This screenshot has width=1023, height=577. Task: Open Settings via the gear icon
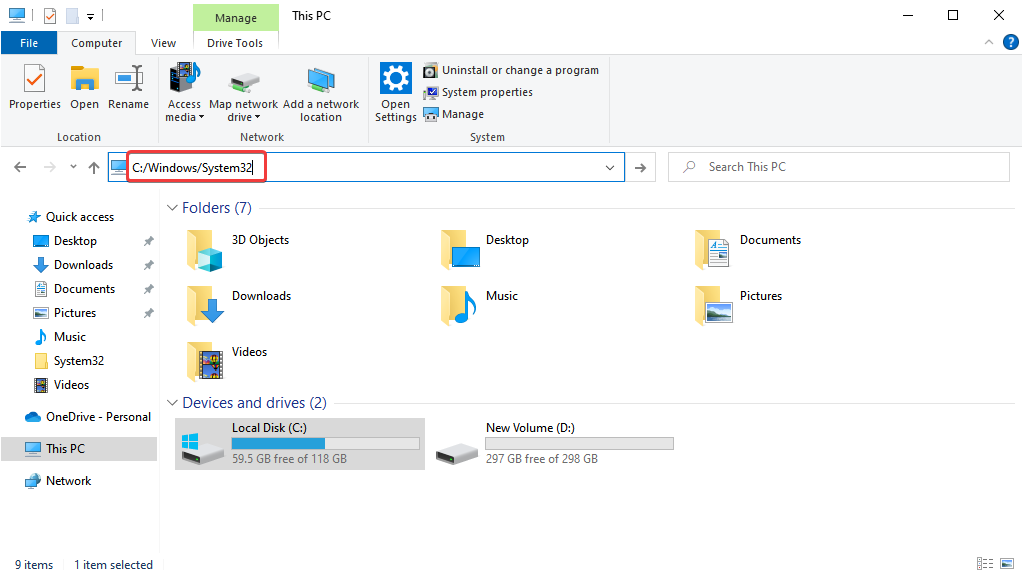pos(395,92)
